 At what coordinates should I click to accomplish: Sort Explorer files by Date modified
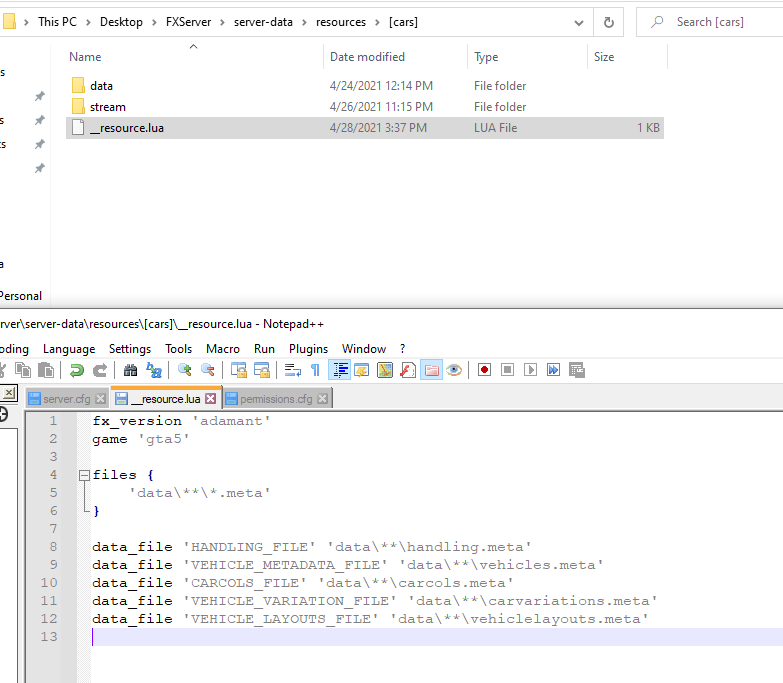tap(367, 57)
